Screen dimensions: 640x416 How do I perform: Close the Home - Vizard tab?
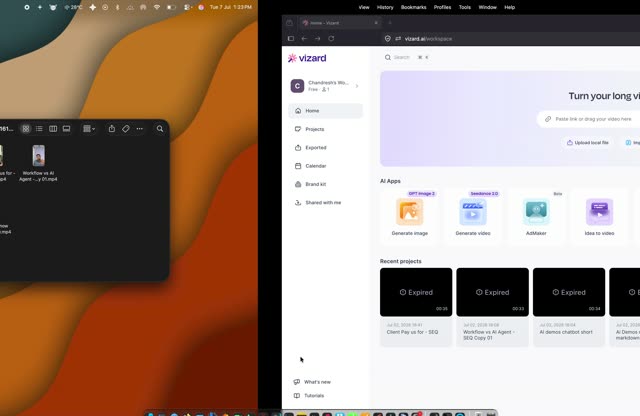(x=376, y=23)
